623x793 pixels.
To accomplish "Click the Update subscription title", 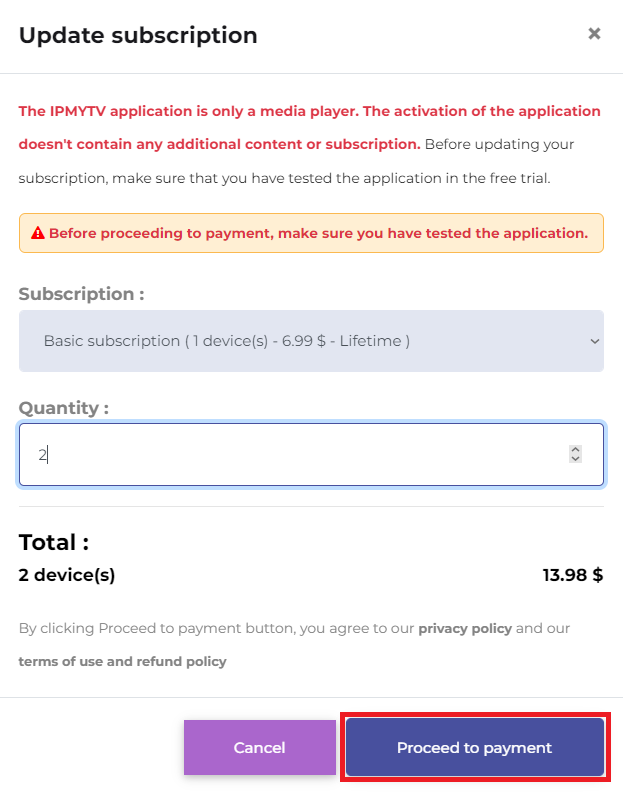I will [138, 35].
